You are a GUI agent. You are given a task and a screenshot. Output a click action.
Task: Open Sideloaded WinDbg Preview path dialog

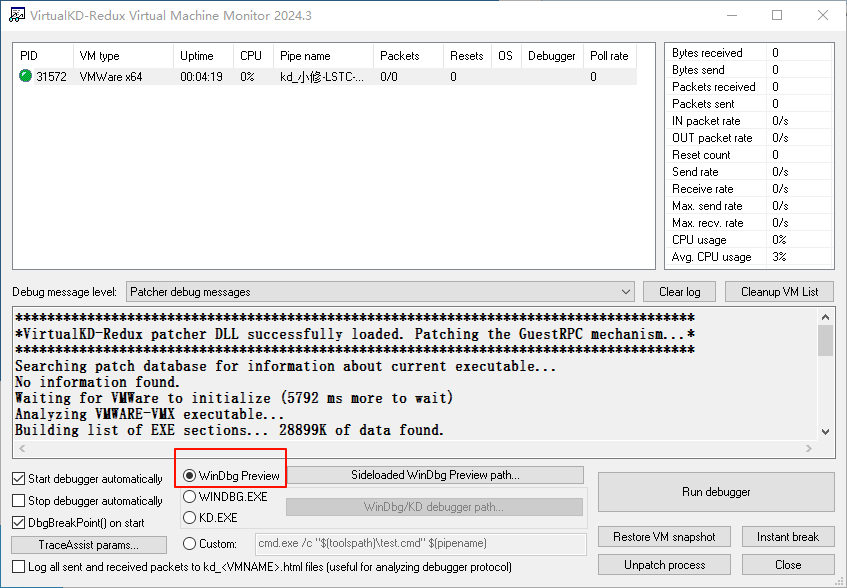[435, 475]
